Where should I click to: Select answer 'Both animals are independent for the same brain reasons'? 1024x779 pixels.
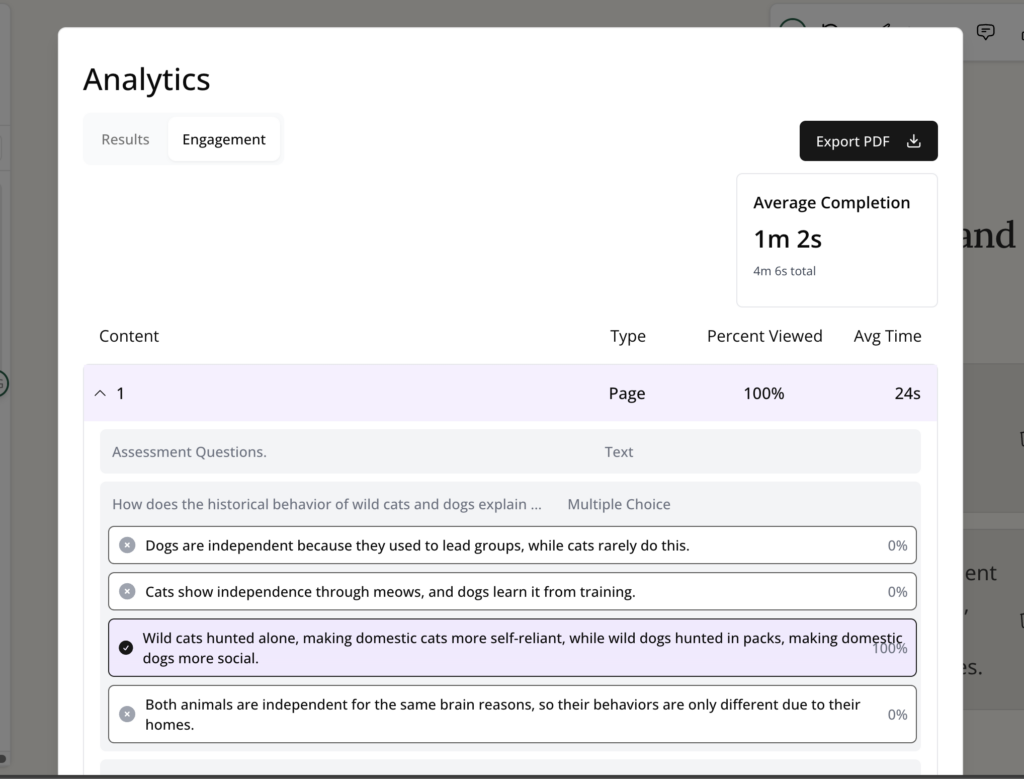(502, 714)
